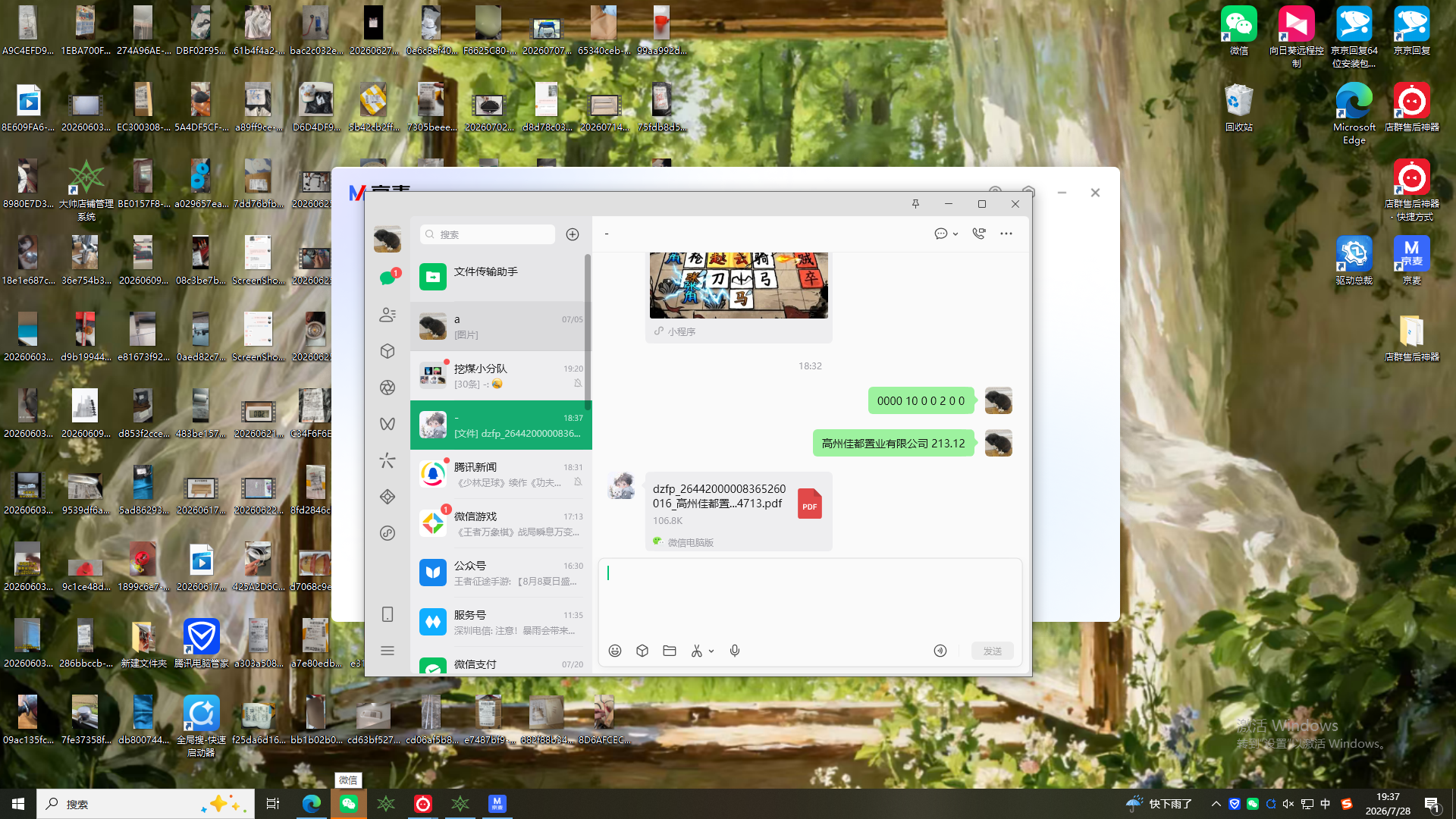Close the 京麦 window behind WeChat

[x=1095, y=193]
